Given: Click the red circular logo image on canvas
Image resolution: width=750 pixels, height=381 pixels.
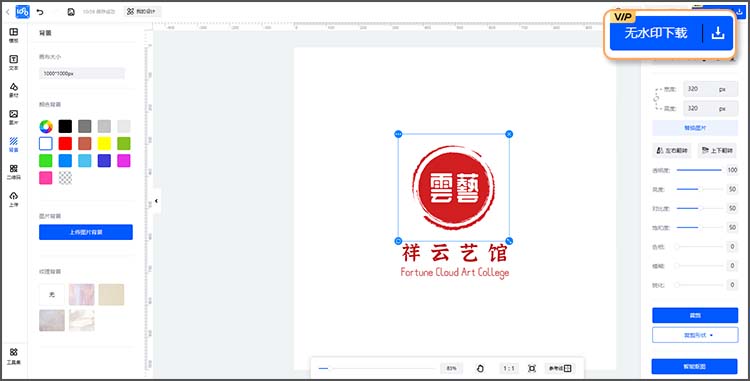Looking at the screenshot, I should pyautogui.click(x=453, y=187).
